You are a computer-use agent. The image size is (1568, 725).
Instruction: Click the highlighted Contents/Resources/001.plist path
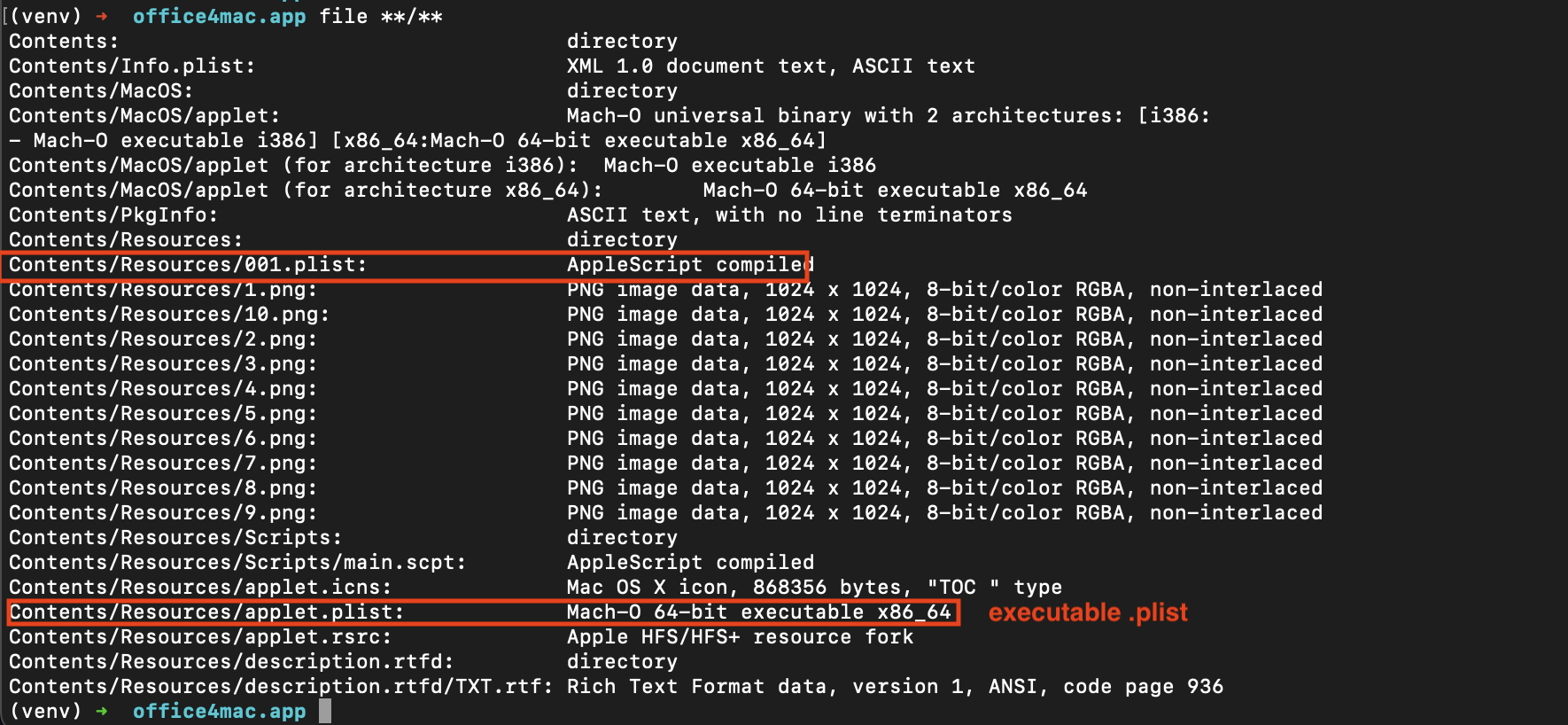187,265
